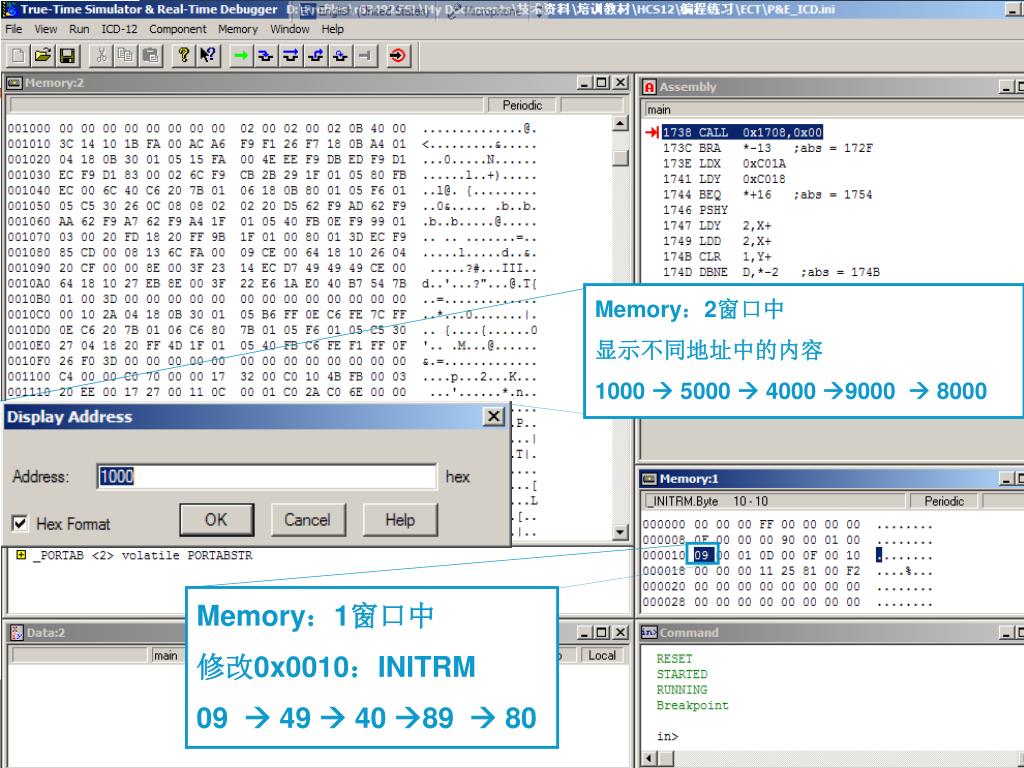Open the Help menu
This screenshot has height=768, width=1024.
[x=332, y=29]
